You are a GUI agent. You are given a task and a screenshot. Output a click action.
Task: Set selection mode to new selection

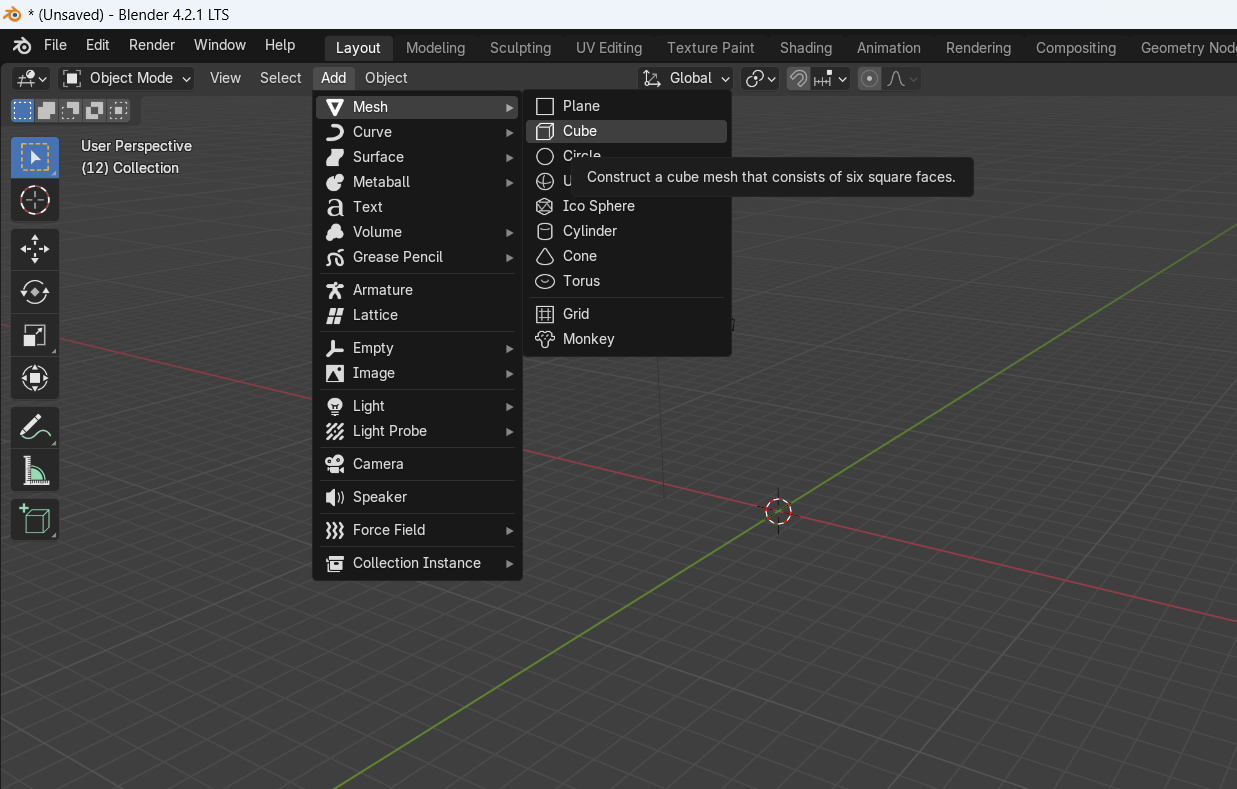tap(22, 110)
